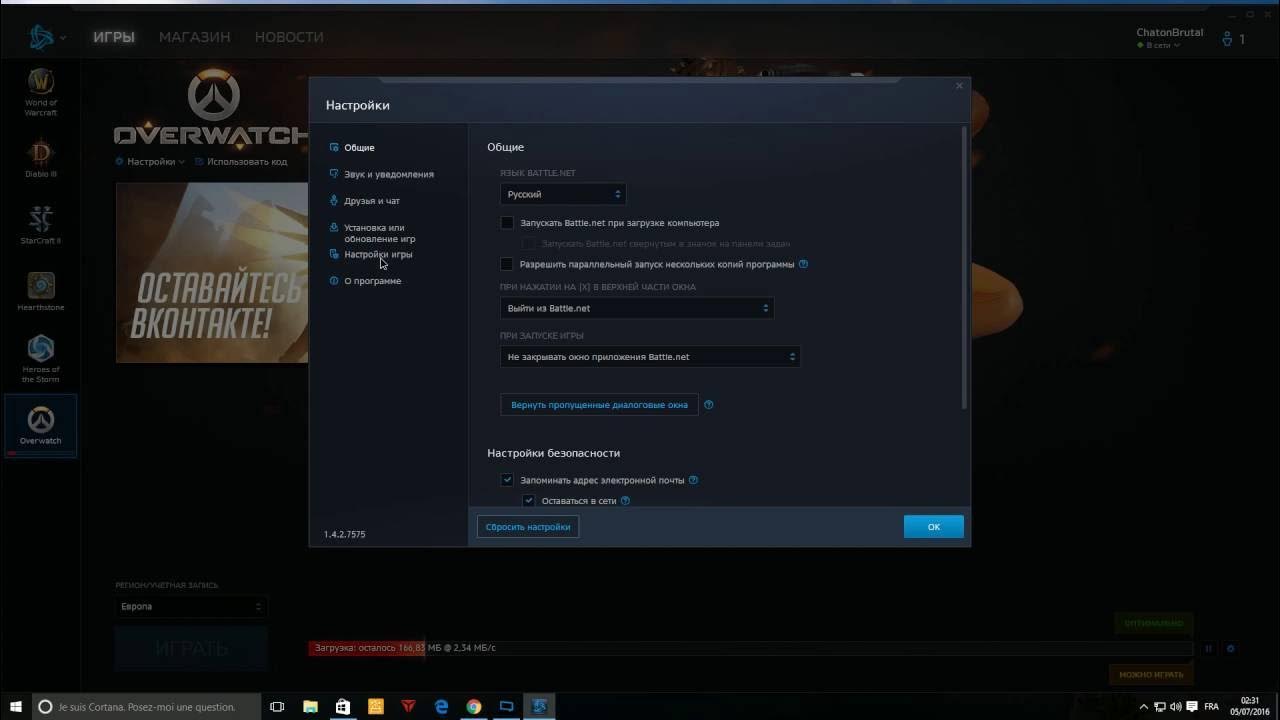
Task: Launch Google Chrome from taskbar
Action: point(474,706)
